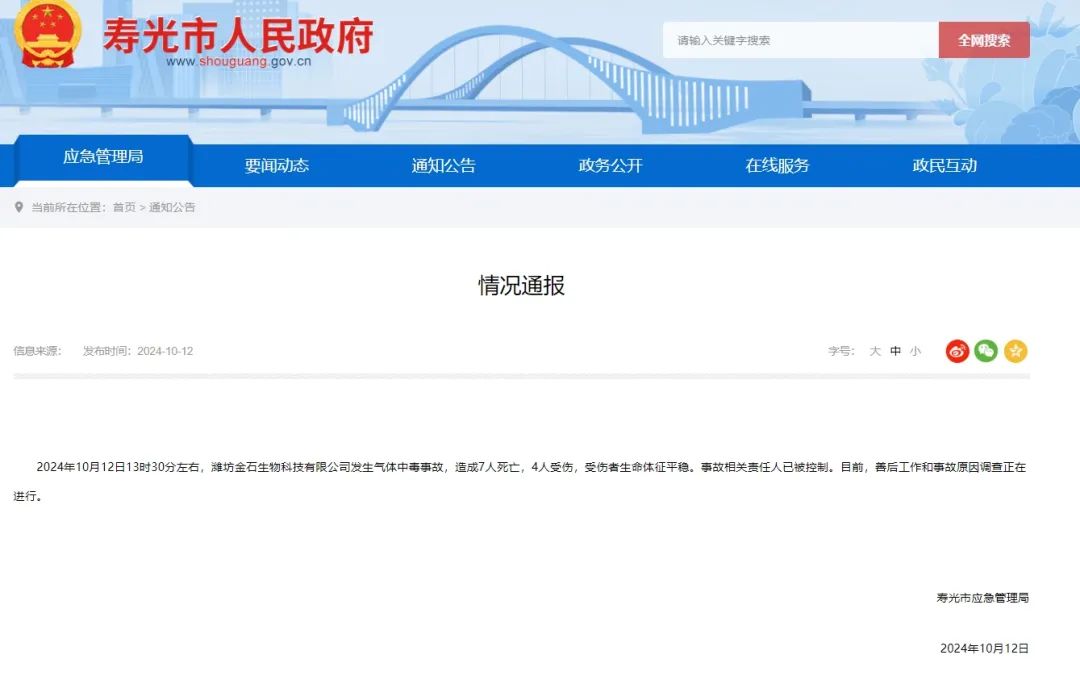The width and height of the screenshot is (1080, 684).
Task: Open the 政民互动 navigation item
Action: pyautogui.click(x=944, y=166)
